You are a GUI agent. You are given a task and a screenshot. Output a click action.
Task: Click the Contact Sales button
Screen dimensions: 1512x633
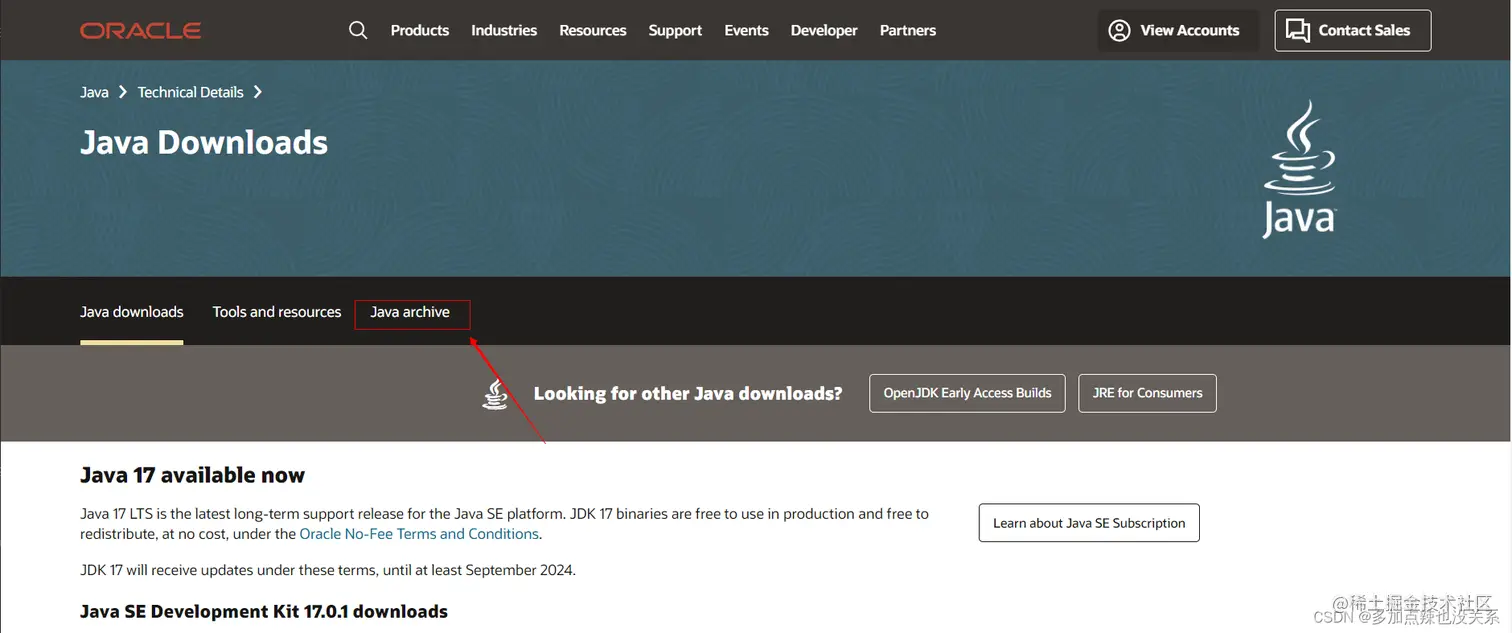1353,31
